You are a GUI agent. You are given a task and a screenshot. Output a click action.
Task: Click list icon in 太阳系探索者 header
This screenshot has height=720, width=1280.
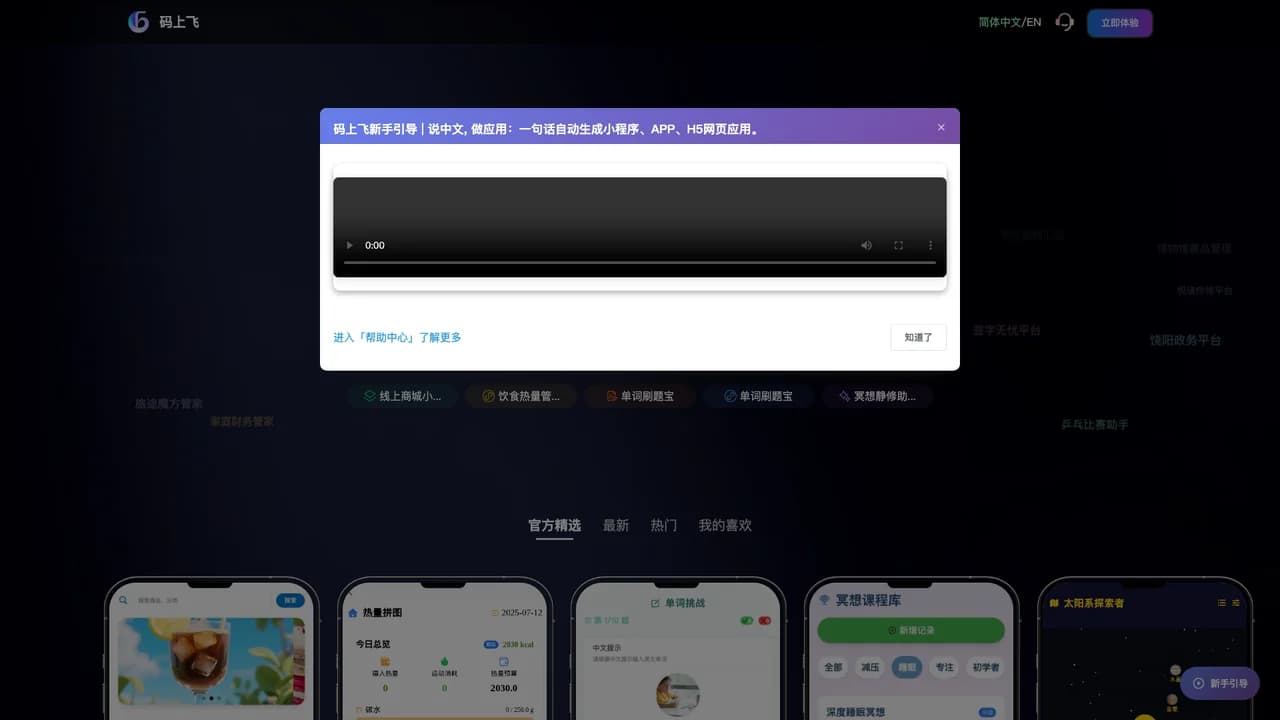pyautogui.click(x=1222, y=603)
